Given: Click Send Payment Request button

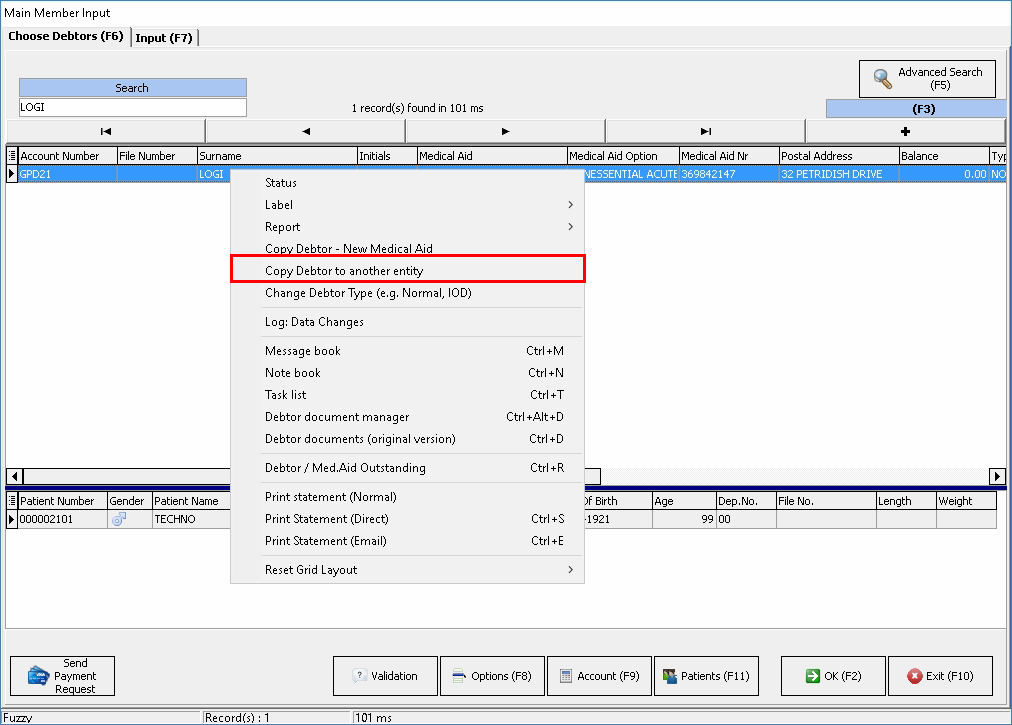Looking at the screenshot, I should click(63, 676).
